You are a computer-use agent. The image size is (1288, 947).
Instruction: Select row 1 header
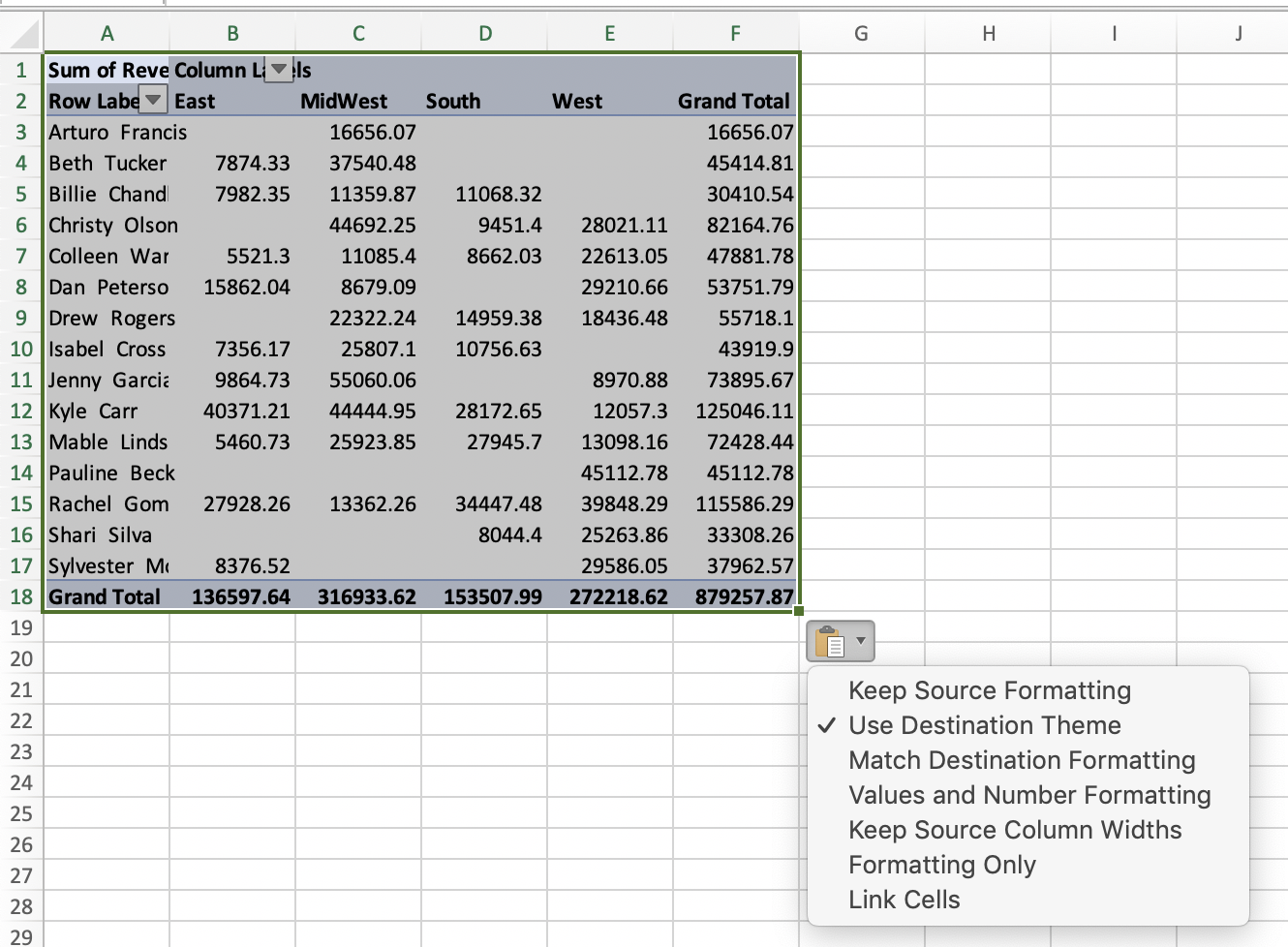tap(21, 70)
